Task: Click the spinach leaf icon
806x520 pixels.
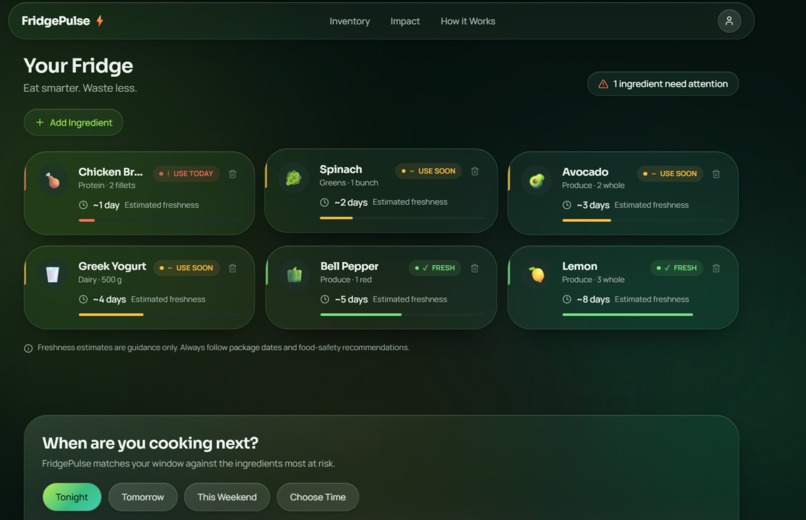Action: coord(294,178)
